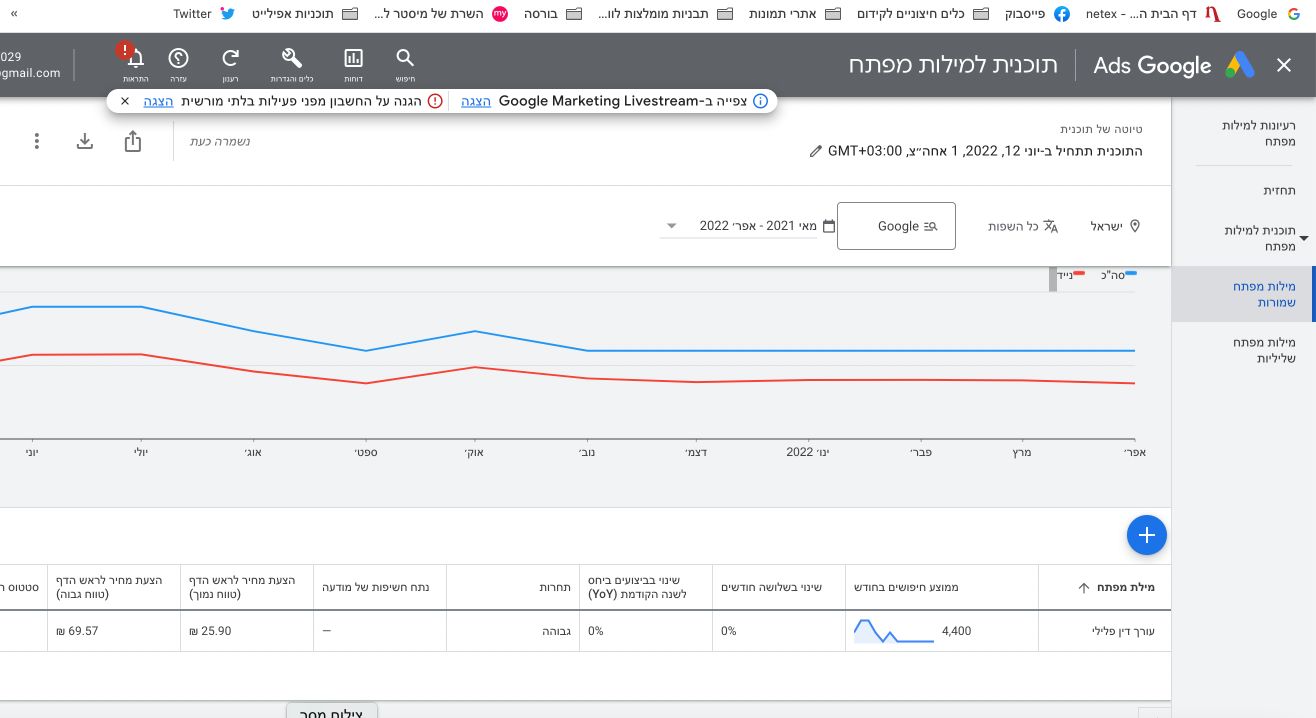Open the reports icon (דוחות)
The image size is (1316, 718).
353,59
